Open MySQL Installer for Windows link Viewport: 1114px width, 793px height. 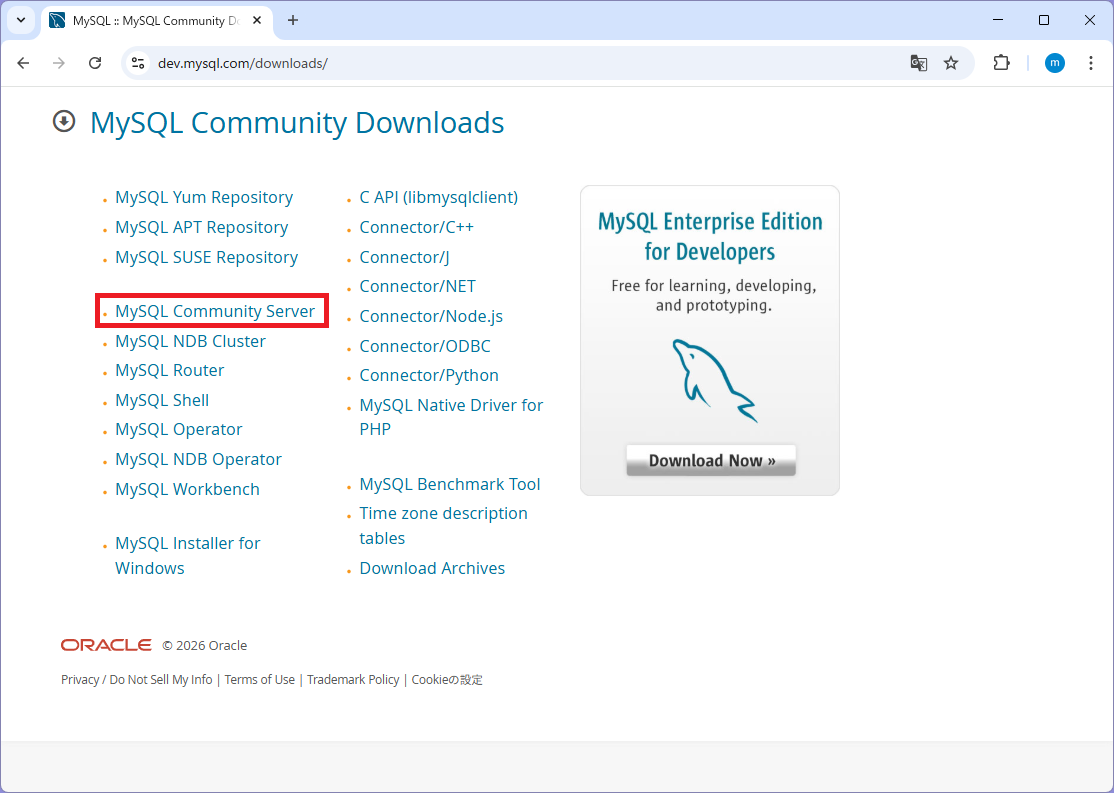(x=187, y=544)
